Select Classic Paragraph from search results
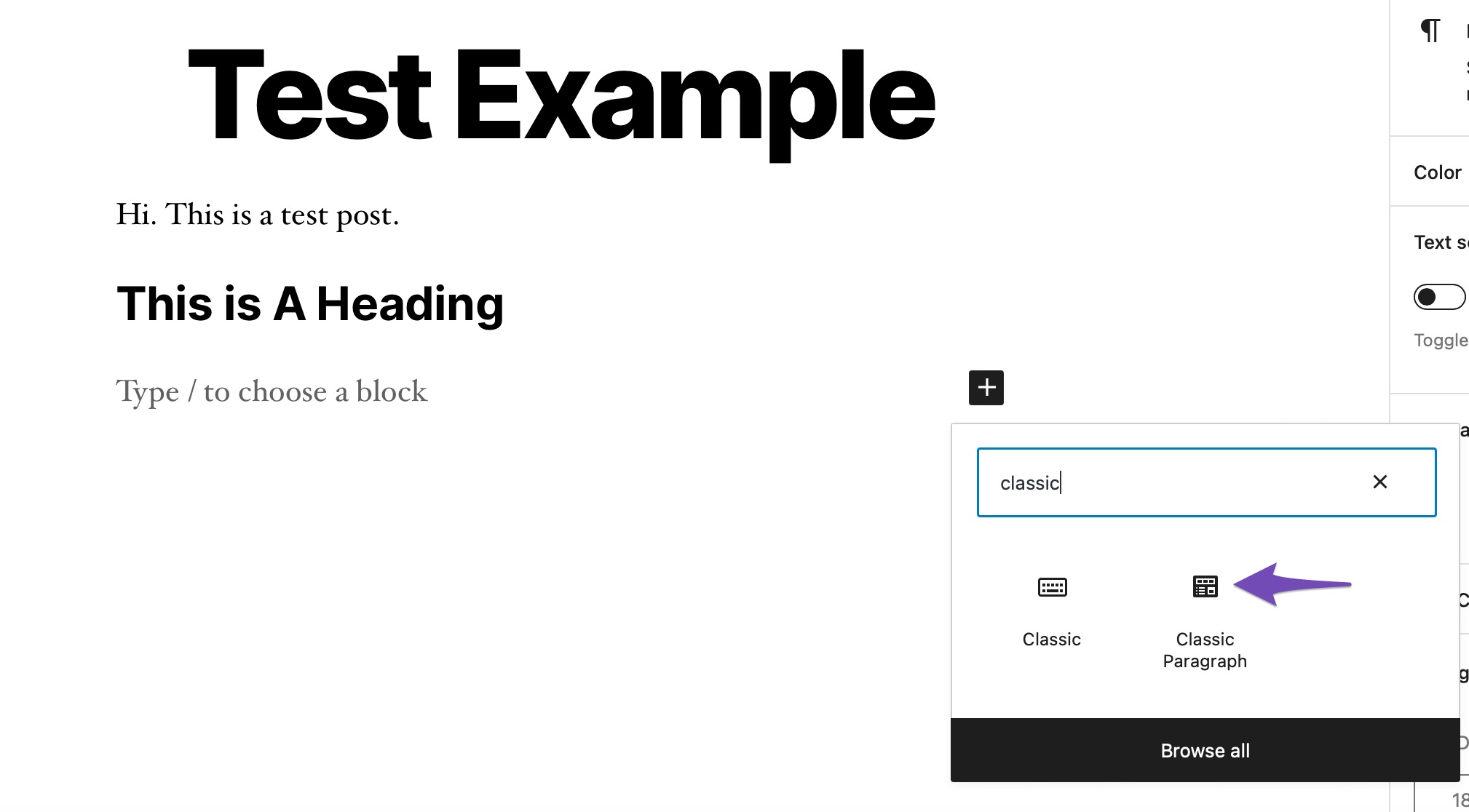 [1204, 615]
